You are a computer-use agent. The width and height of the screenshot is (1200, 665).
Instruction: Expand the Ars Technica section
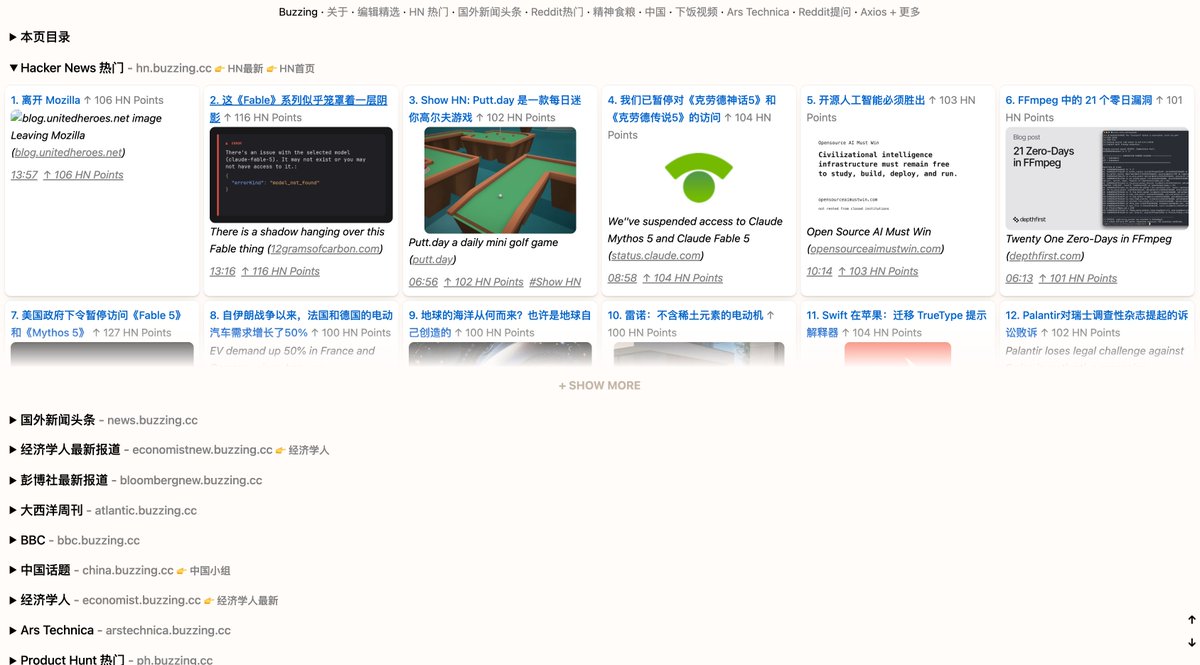pos(52,630)
